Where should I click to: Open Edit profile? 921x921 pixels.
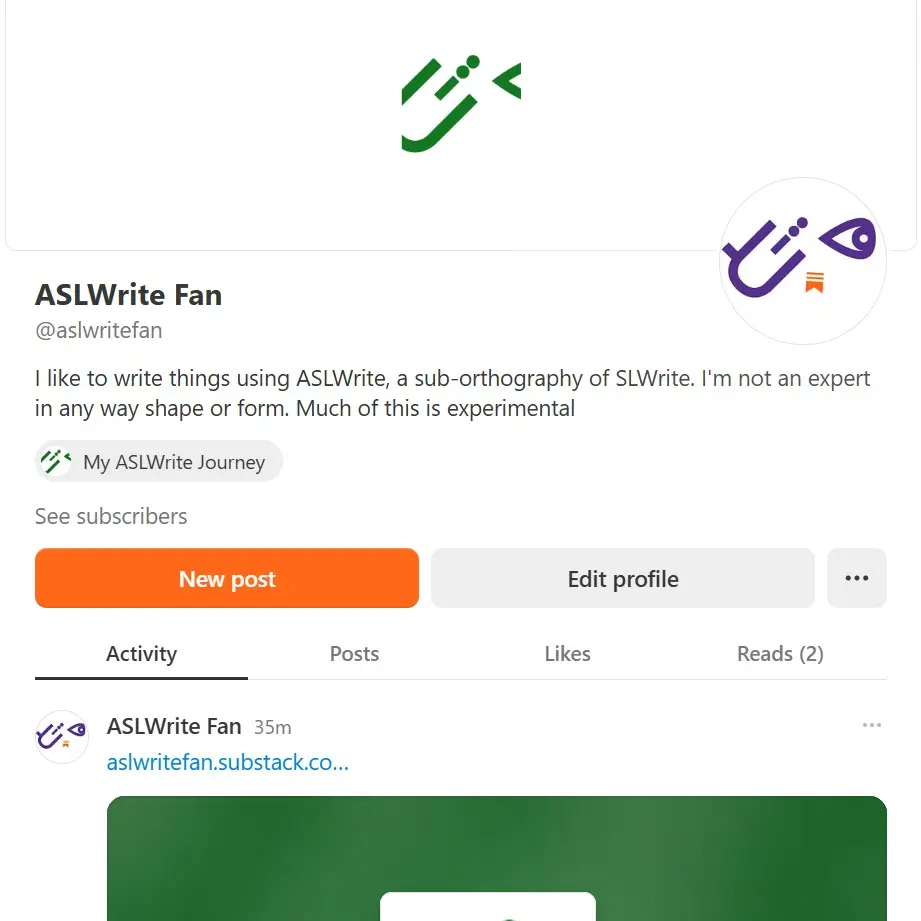tap(621, 578)
